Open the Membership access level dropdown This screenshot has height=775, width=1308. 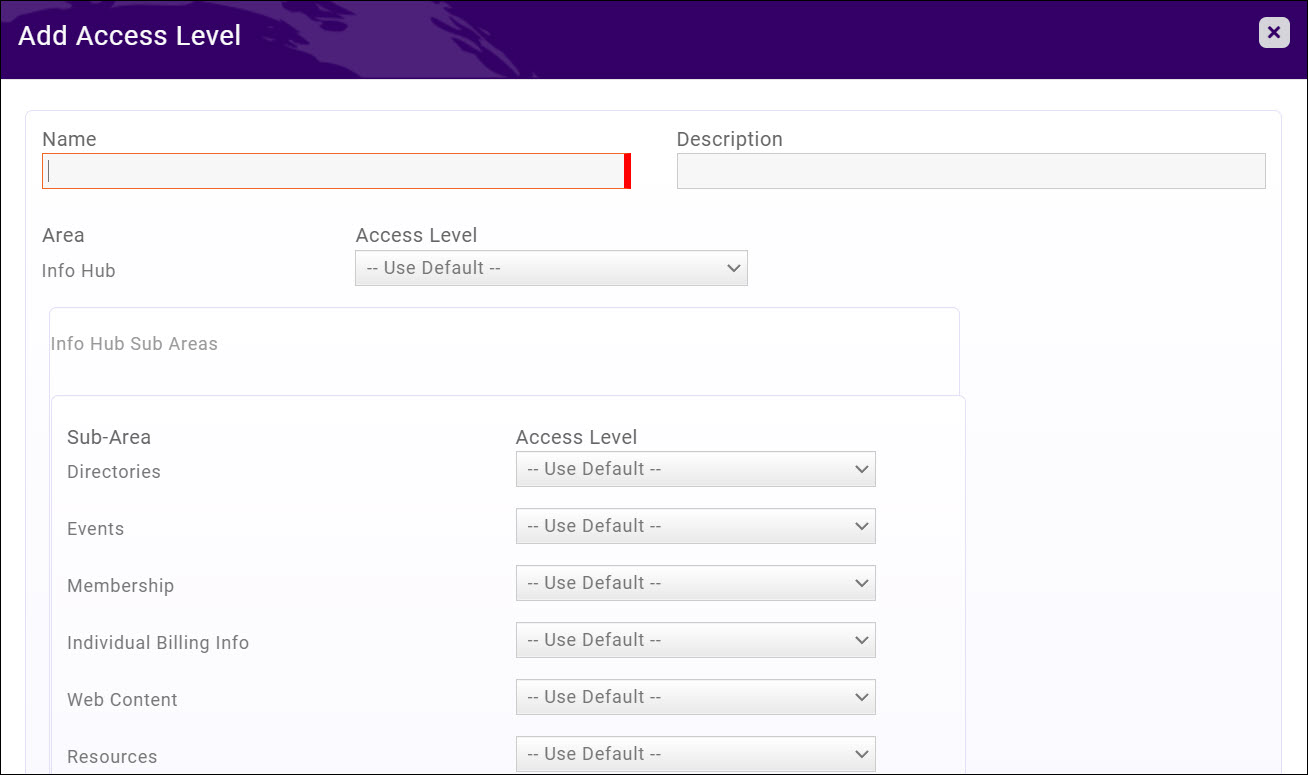[695, 583]
